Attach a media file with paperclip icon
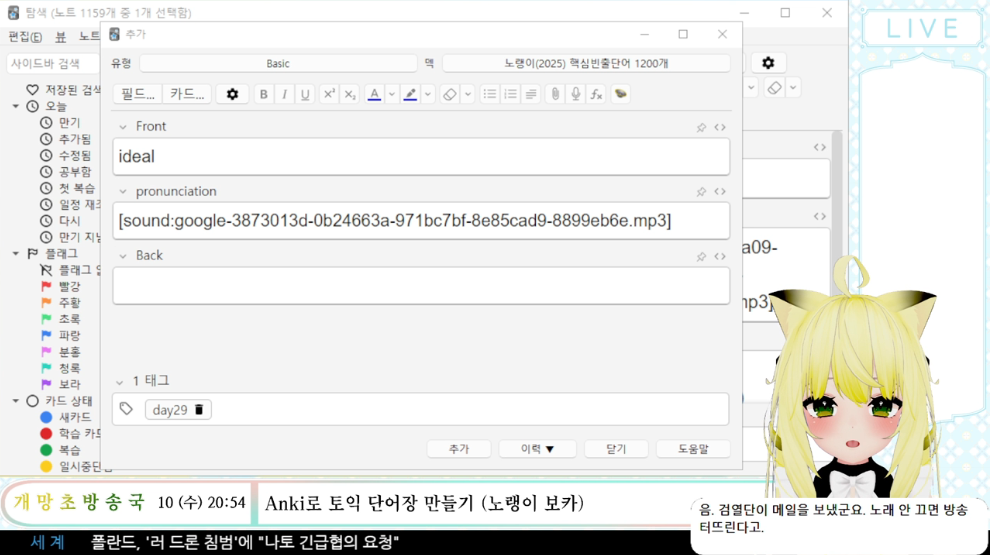The width and height of the screenshot is (990, 555). (555, 94)
